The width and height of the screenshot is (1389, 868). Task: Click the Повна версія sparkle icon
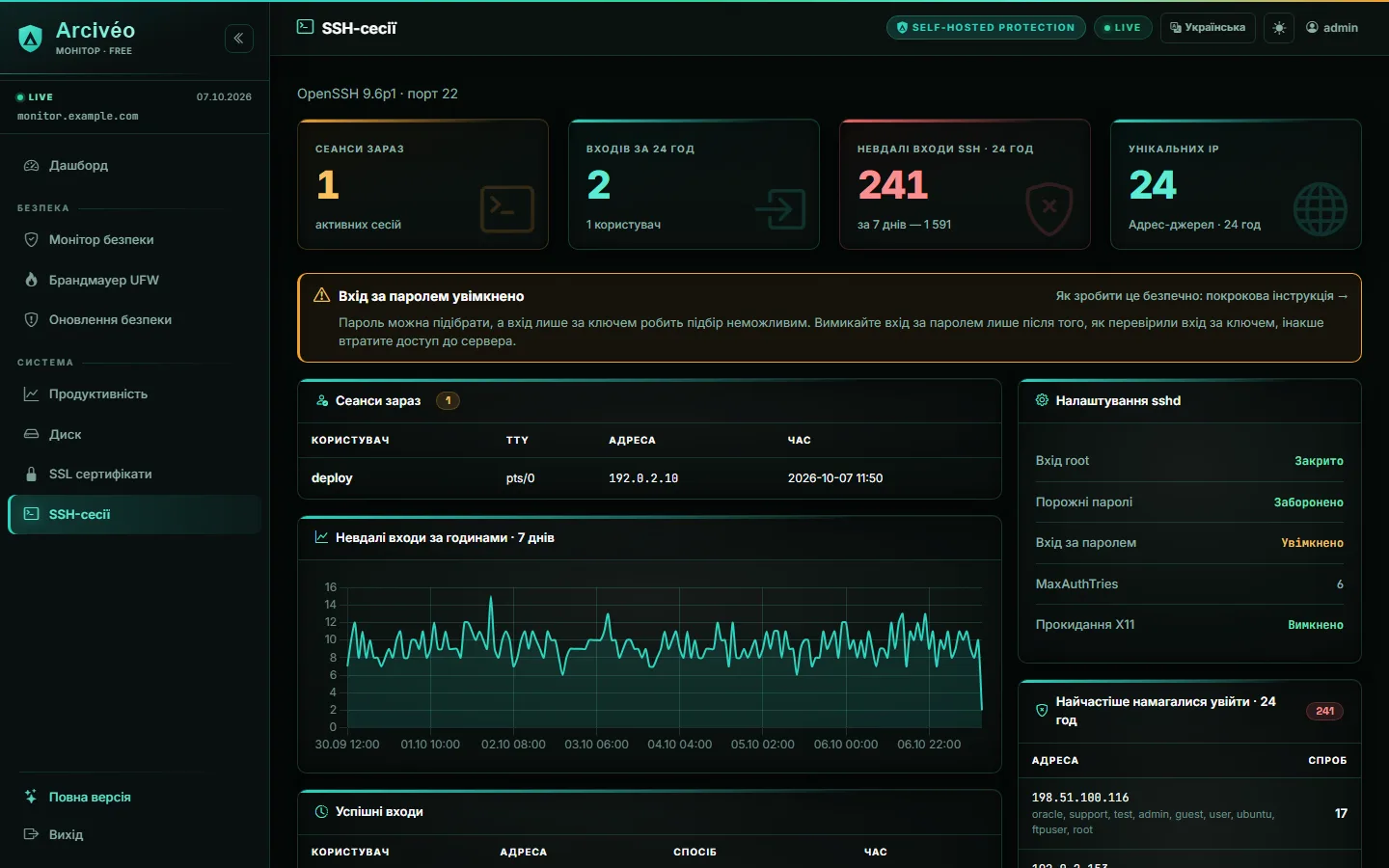(31, 797)
